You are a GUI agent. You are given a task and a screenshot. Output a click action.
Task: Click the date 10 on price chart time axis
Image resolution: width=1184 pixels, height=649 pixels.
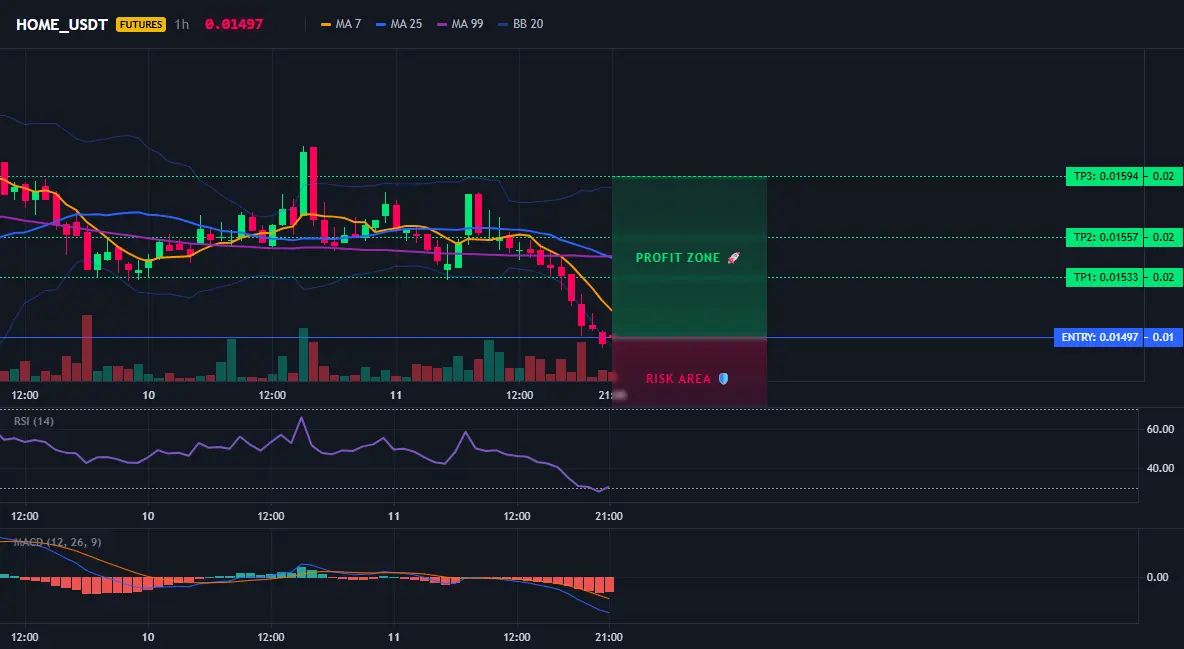tap(148, 395)
